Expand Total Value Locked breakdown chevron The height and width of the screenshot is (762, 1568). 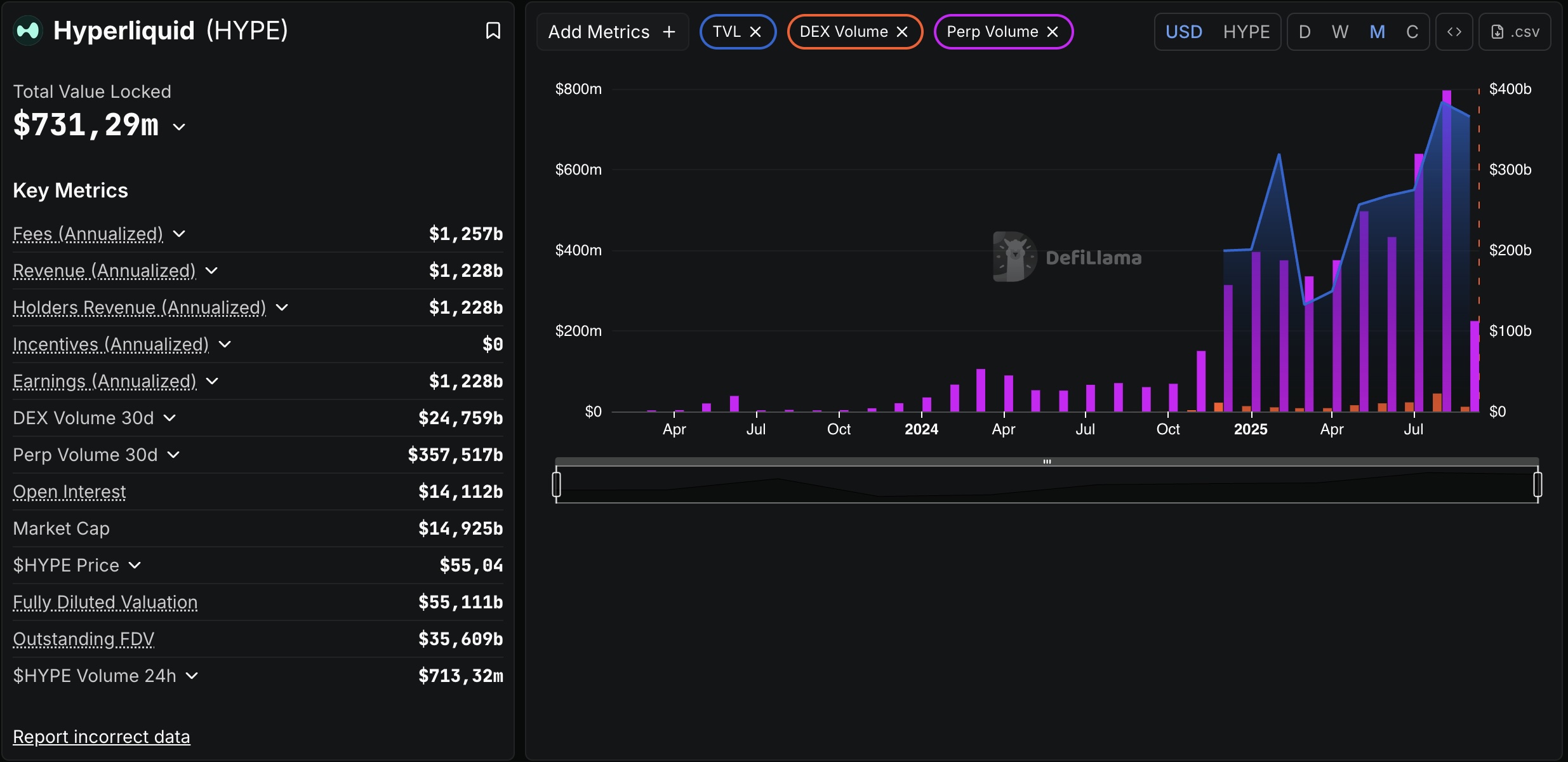pos(180,127)
